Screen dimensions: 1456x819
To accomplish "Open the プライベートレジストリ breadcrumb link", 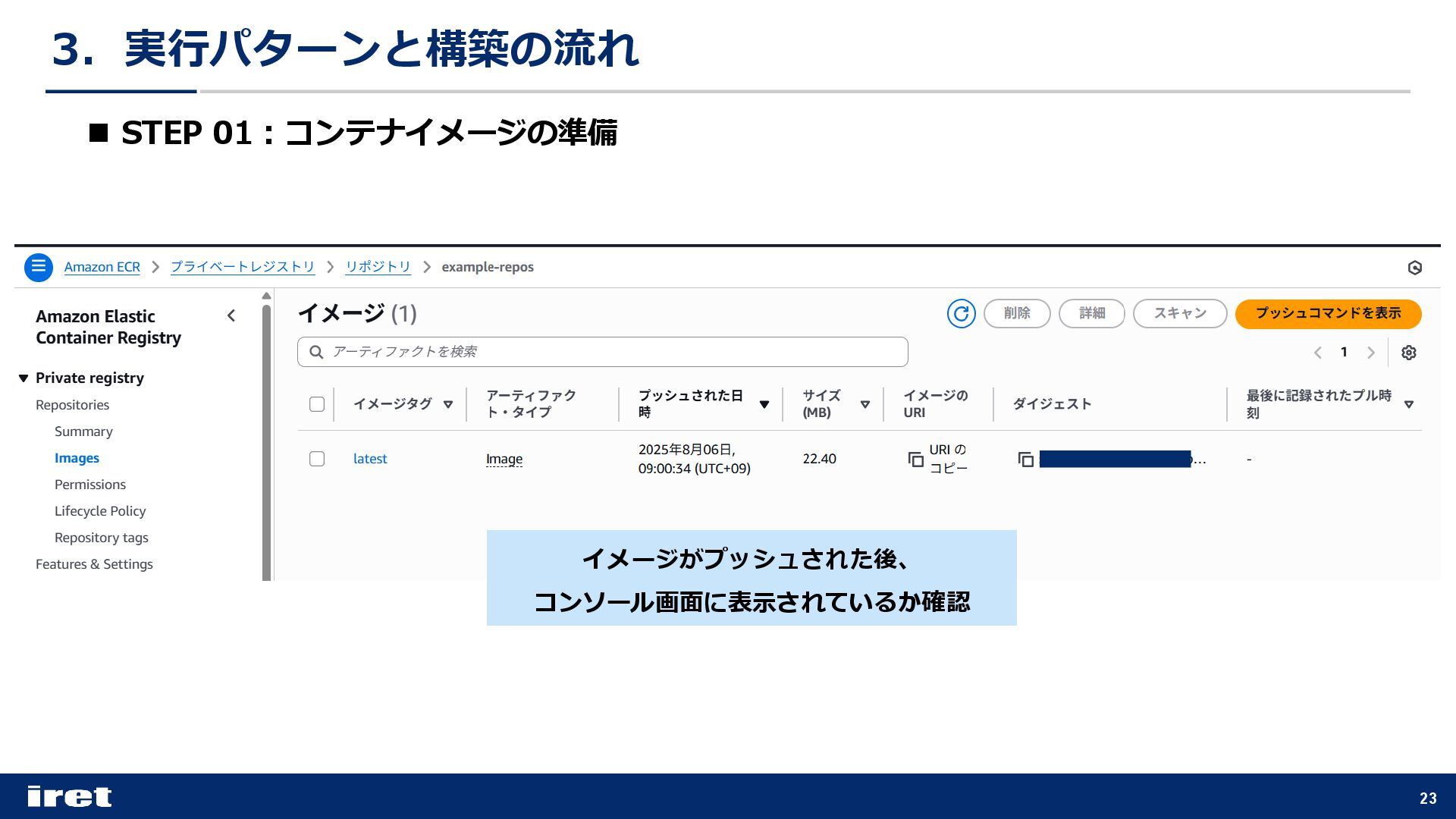I will tap(243, 267).
